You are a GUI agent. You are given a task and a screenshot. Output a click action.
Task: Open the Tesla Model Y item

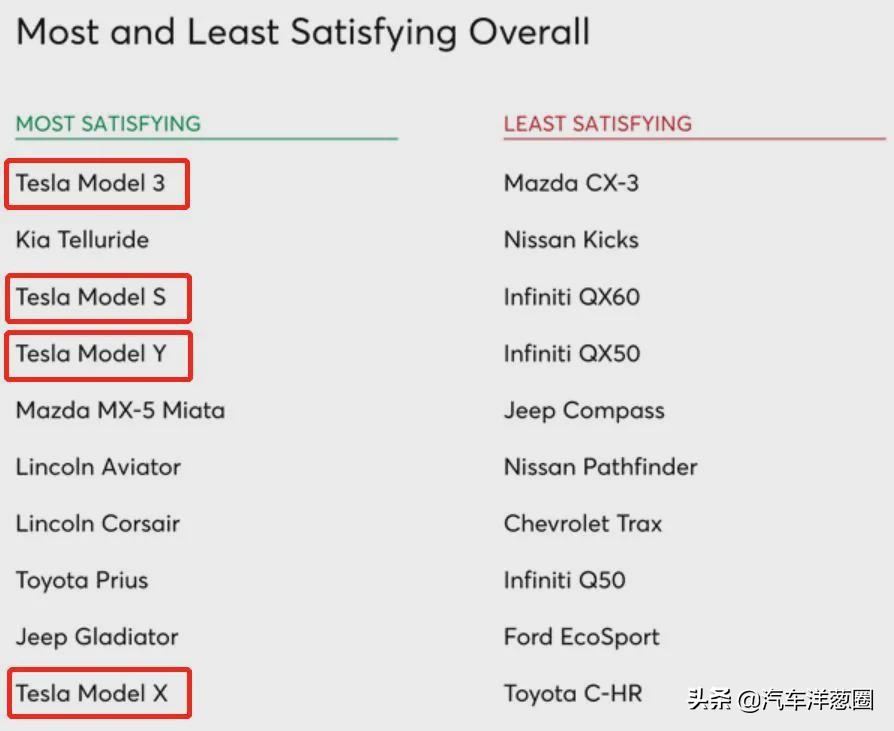pos(91,354)
